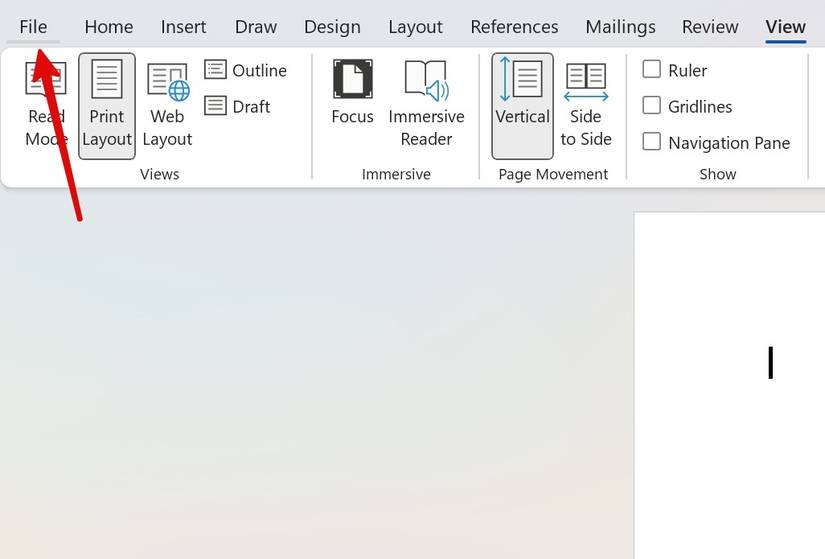Go to the Review tab
The image size is (825, 559).
[710, 27]
